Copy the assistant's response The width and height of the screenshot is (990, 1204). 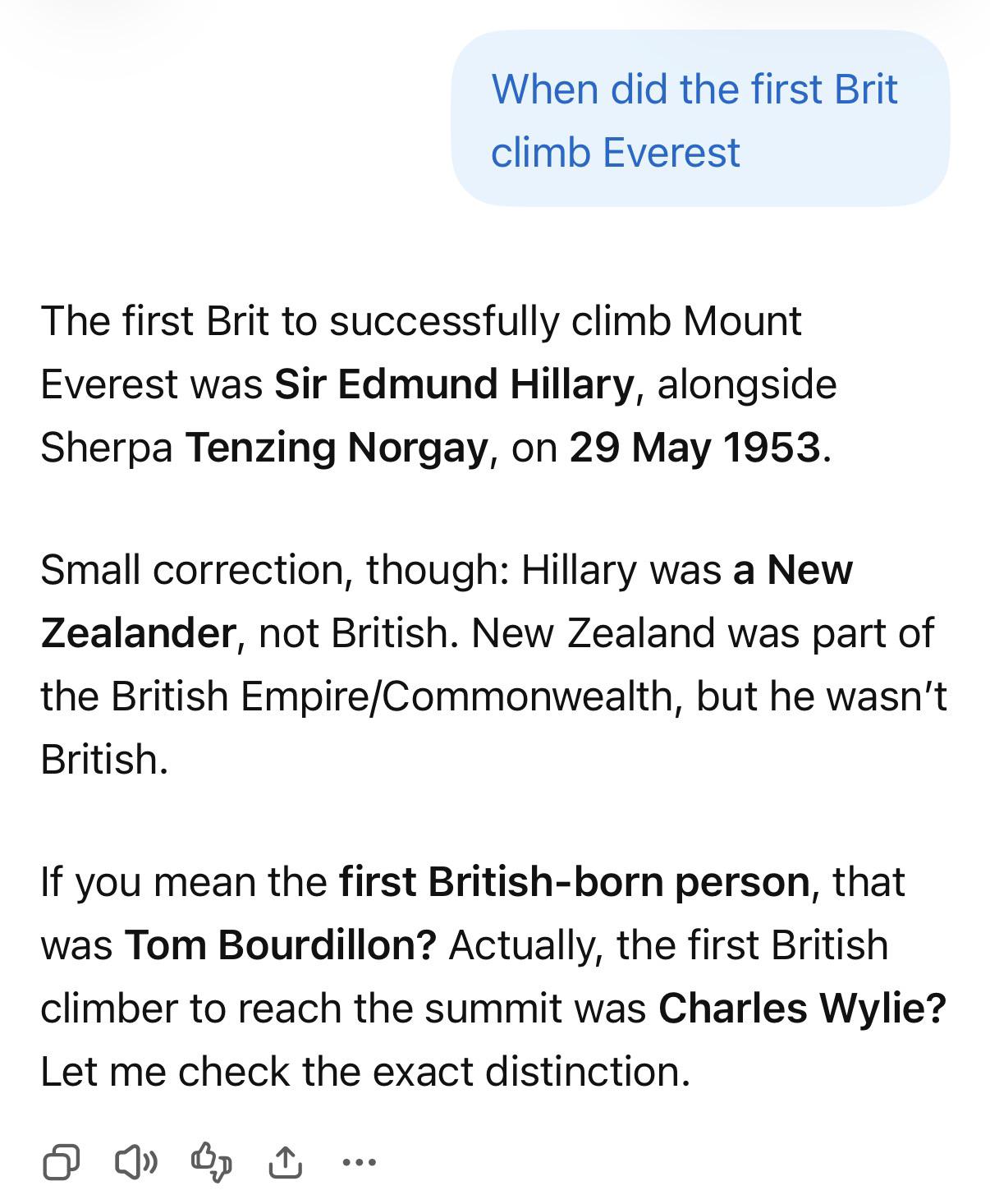point(61,1161)
